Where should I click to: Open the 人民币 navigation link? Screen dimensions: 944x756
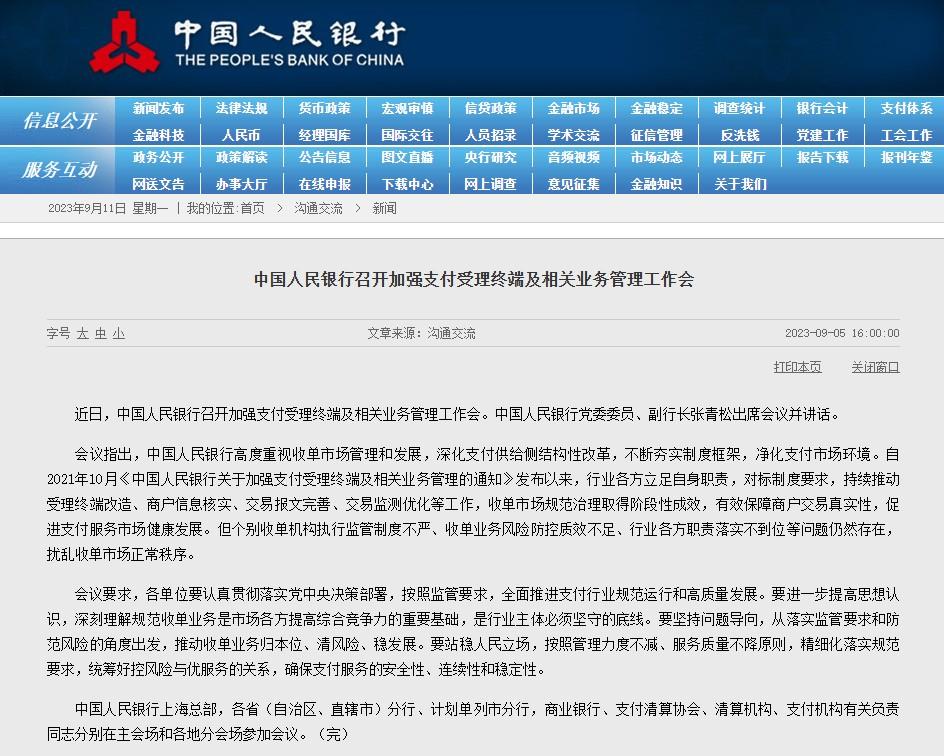[x=241, y=135]
